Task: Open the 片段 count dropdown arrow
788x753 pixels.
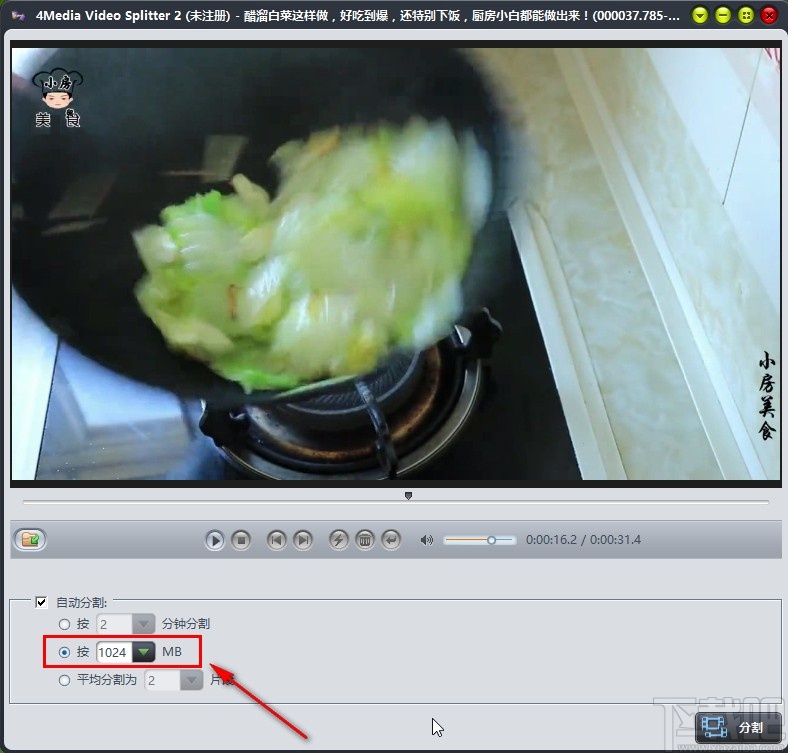Action: click(x=191, y=681)
